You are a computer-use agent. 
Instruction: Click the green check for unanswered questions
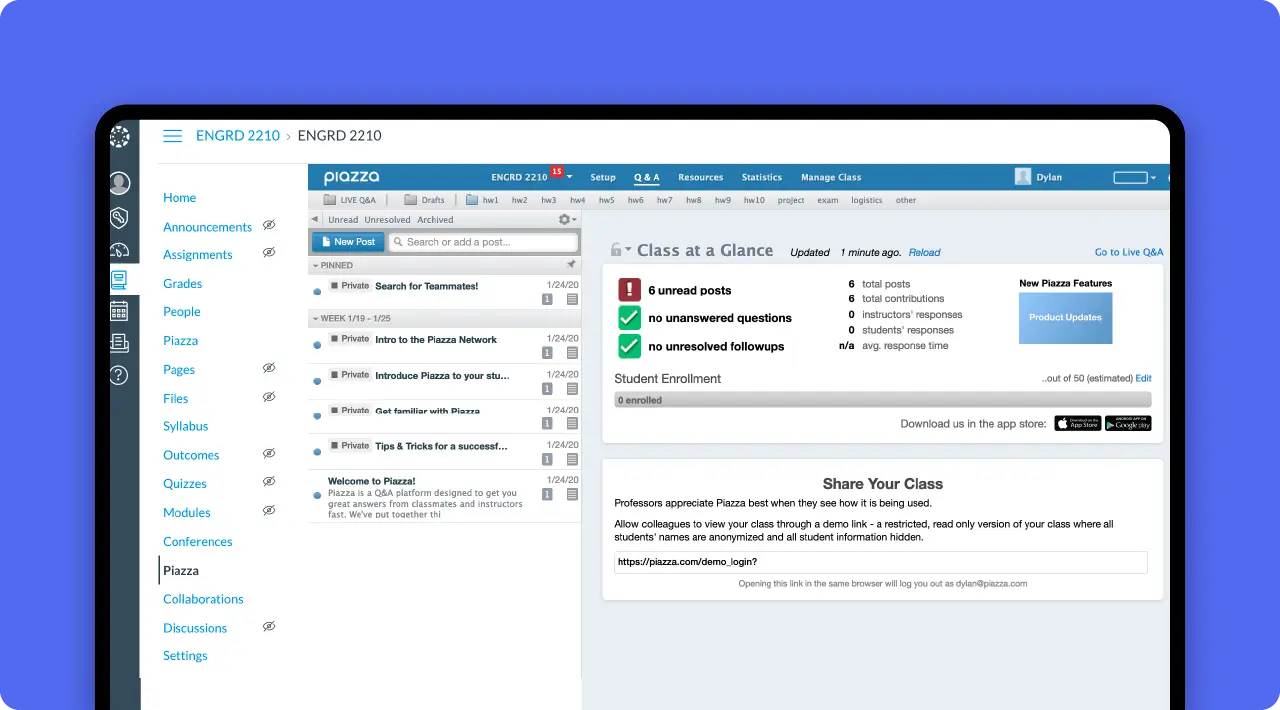pyautogui.click(x=629, y=318)
